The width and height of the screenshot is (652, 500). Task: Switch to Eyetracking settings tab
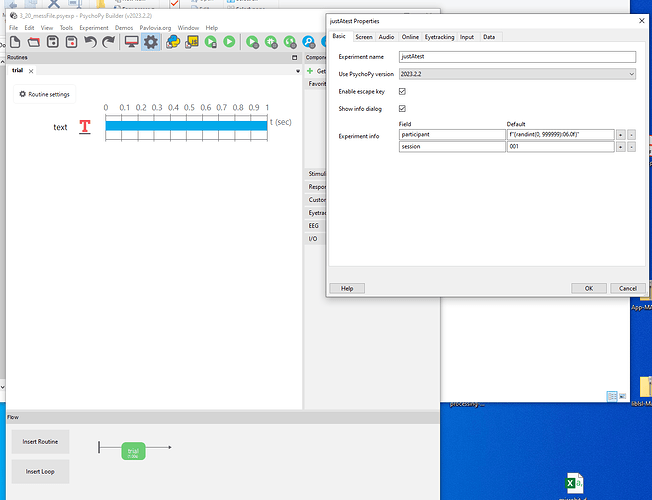tap(439, 37)
